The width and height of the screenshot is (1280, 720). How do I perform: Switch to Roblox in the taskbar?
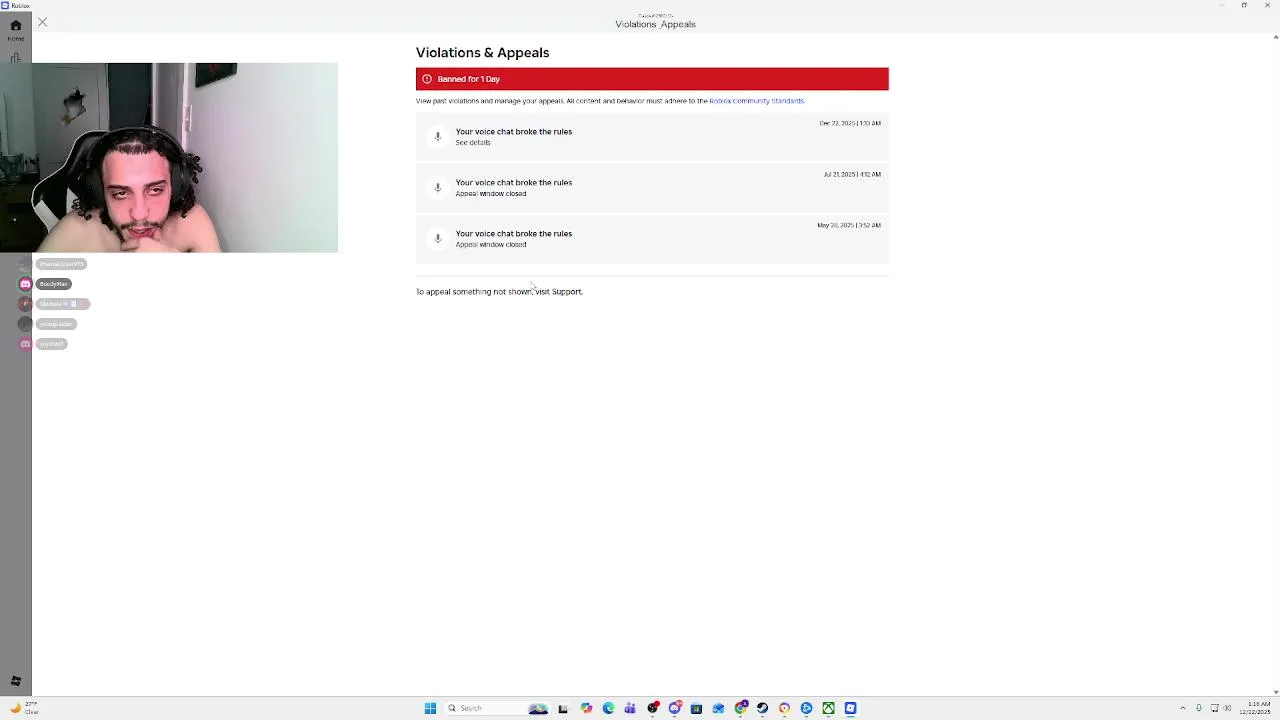click(x=850, y=708)
